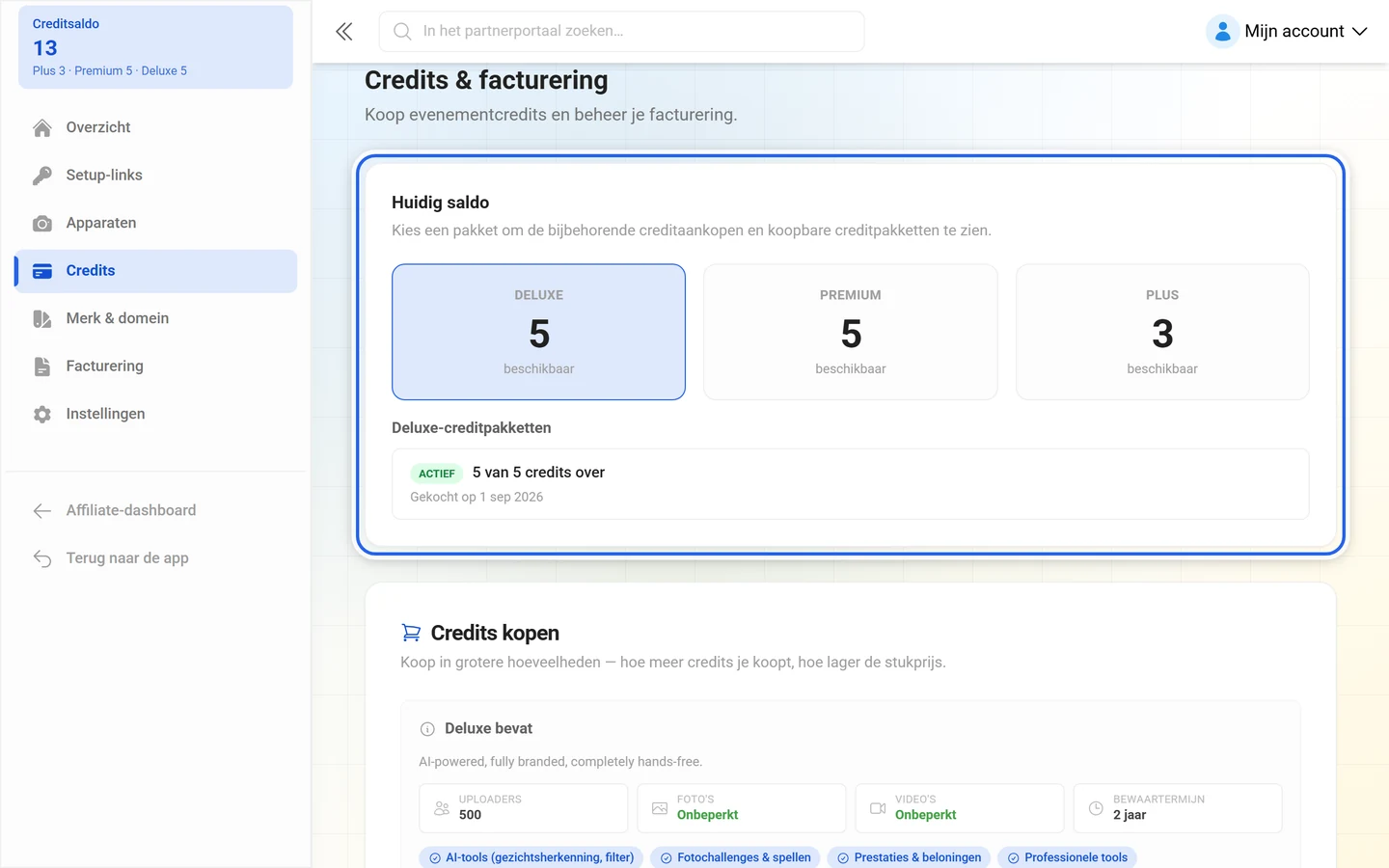1389x868 pixels.
Task: Click the Credits kopen cart icon
Action: tap(411, 633)
